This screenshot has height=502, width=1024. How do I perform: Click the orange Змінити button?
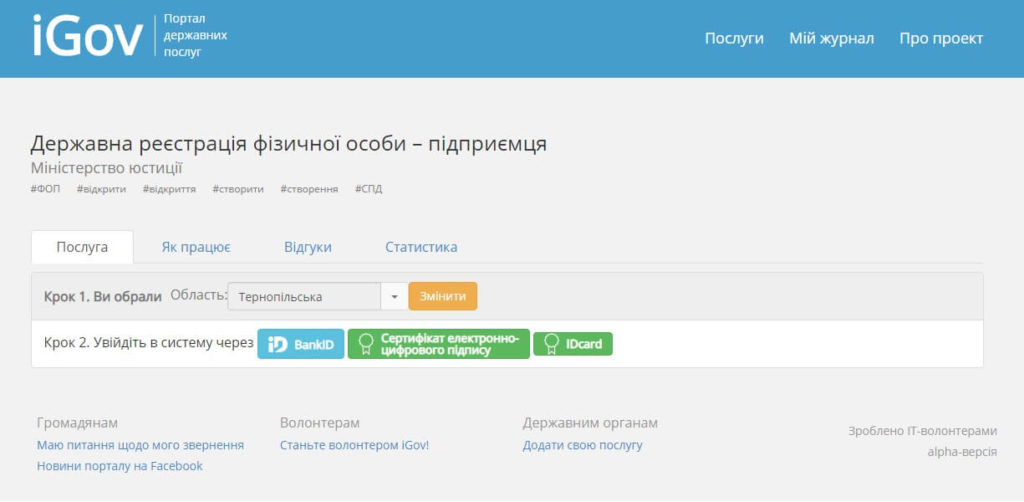point(443,296)
